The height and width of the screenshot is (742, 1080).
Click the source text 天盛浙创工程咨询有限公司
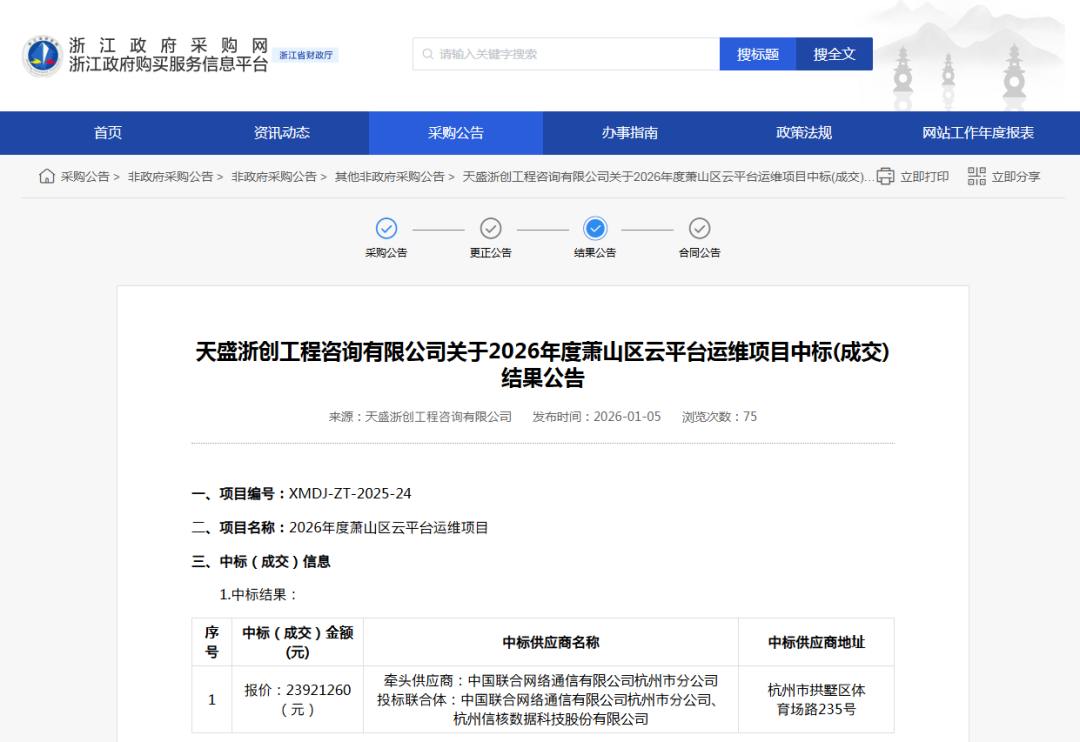(438, 417)
